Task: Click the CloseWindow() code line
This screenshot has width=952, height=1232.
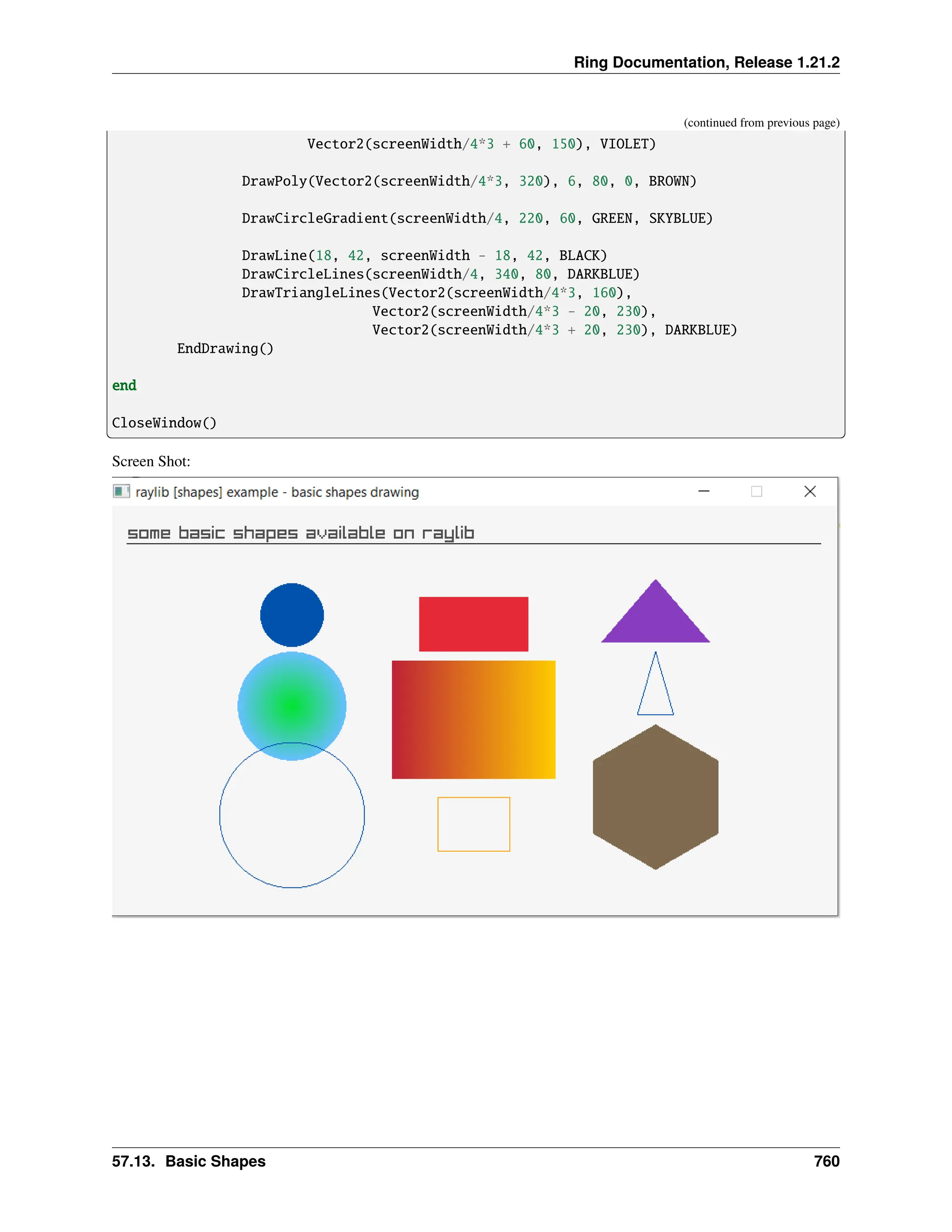Action: 164,423
